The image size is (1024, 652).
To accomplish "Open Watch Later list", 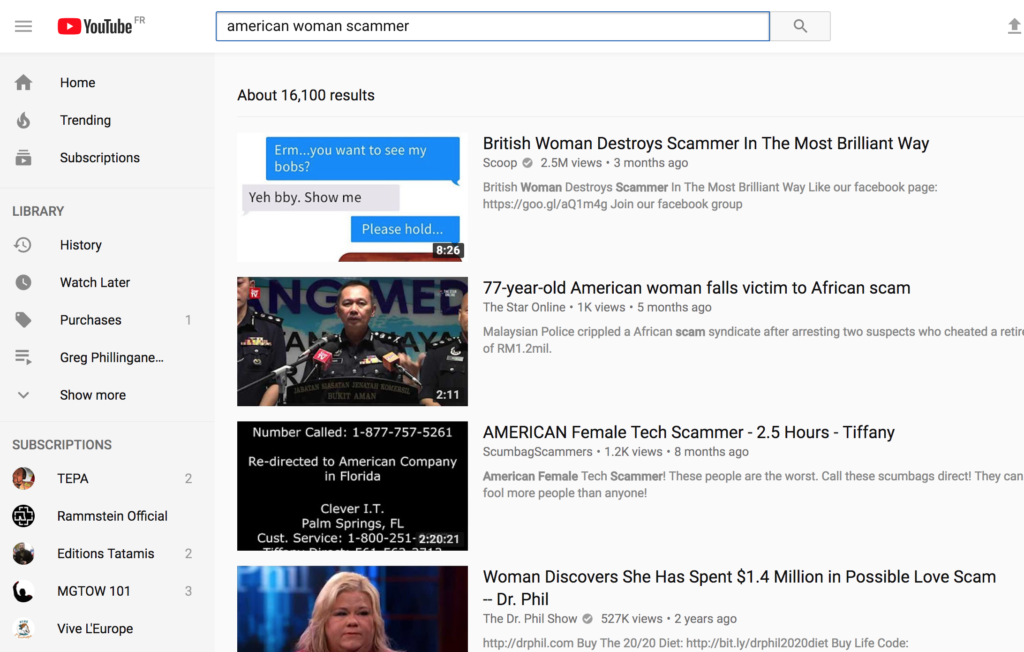I will pyautogui.click(x=95, y=282).
